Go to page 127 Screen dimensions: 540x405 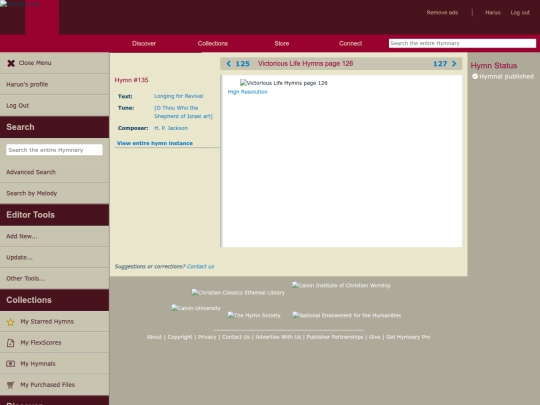[x=440, y=64]
